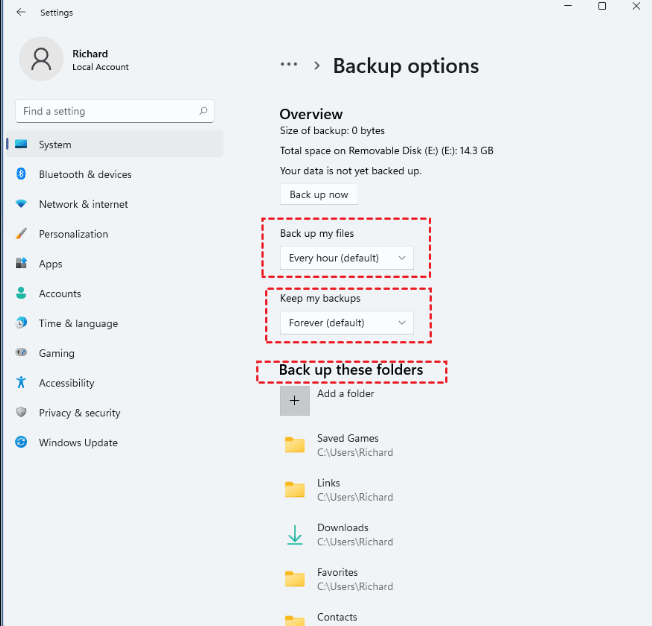This screenshot has height=626, width=652.
Task: Click the Network wifi icon
Action: click(x=21, y=204)
